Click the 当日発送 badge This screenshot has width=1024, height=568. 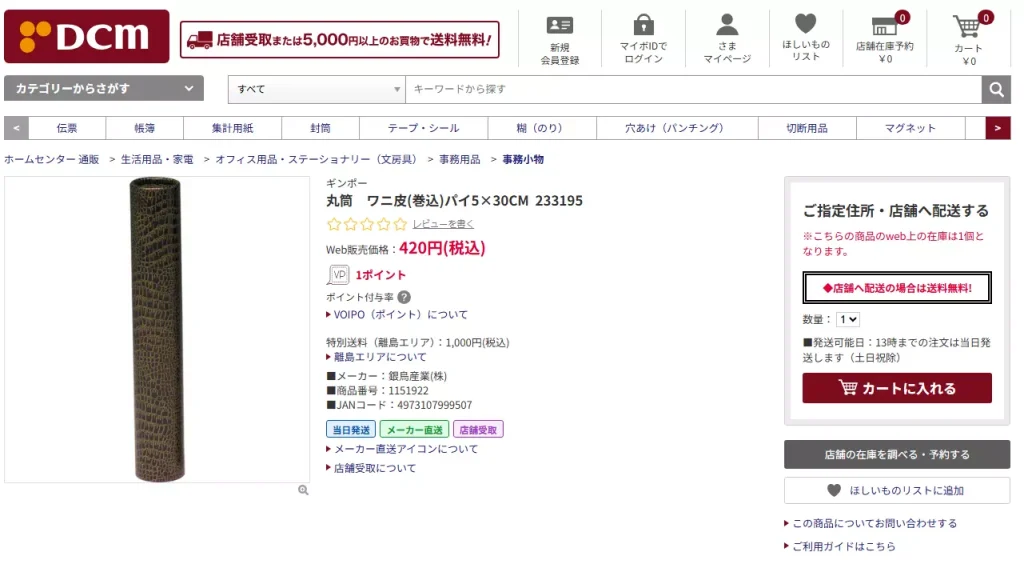coord(351,430)
